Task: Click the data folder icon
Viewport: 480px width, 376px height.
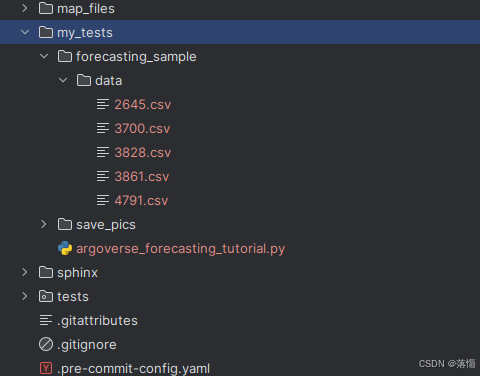Action: click(84, 80)
